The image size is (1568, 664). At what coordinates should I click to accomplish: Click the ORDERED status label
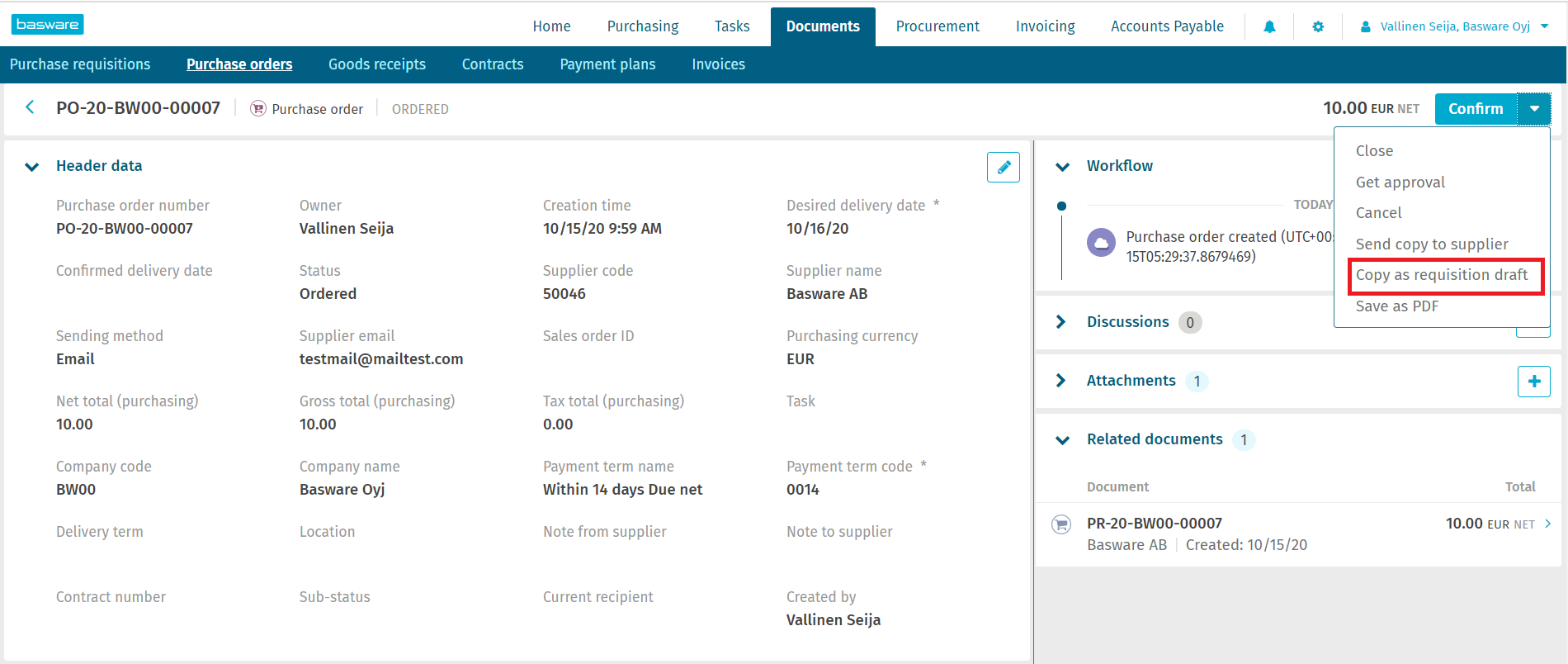click(420, 109)
